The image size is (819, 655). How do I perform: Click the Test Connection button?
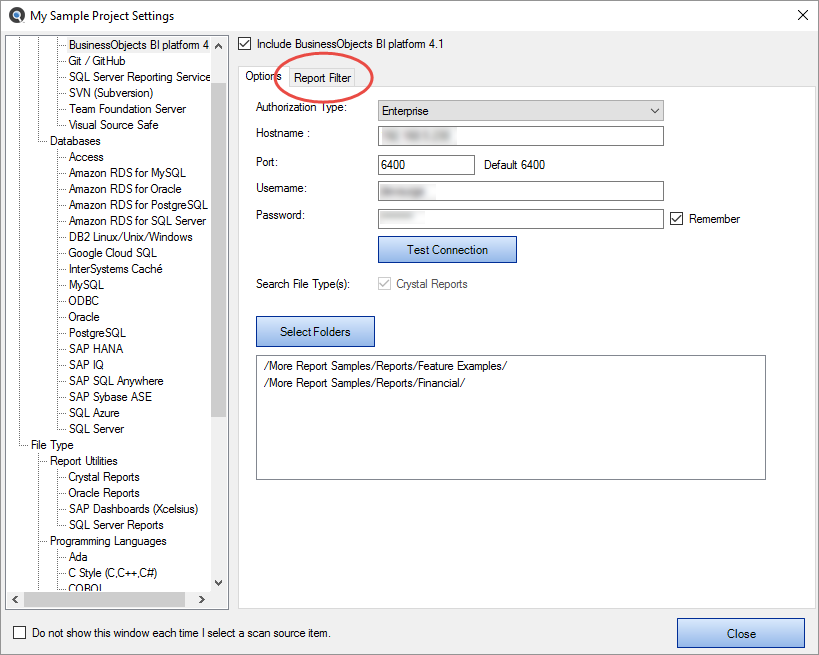tap(447, 250)
